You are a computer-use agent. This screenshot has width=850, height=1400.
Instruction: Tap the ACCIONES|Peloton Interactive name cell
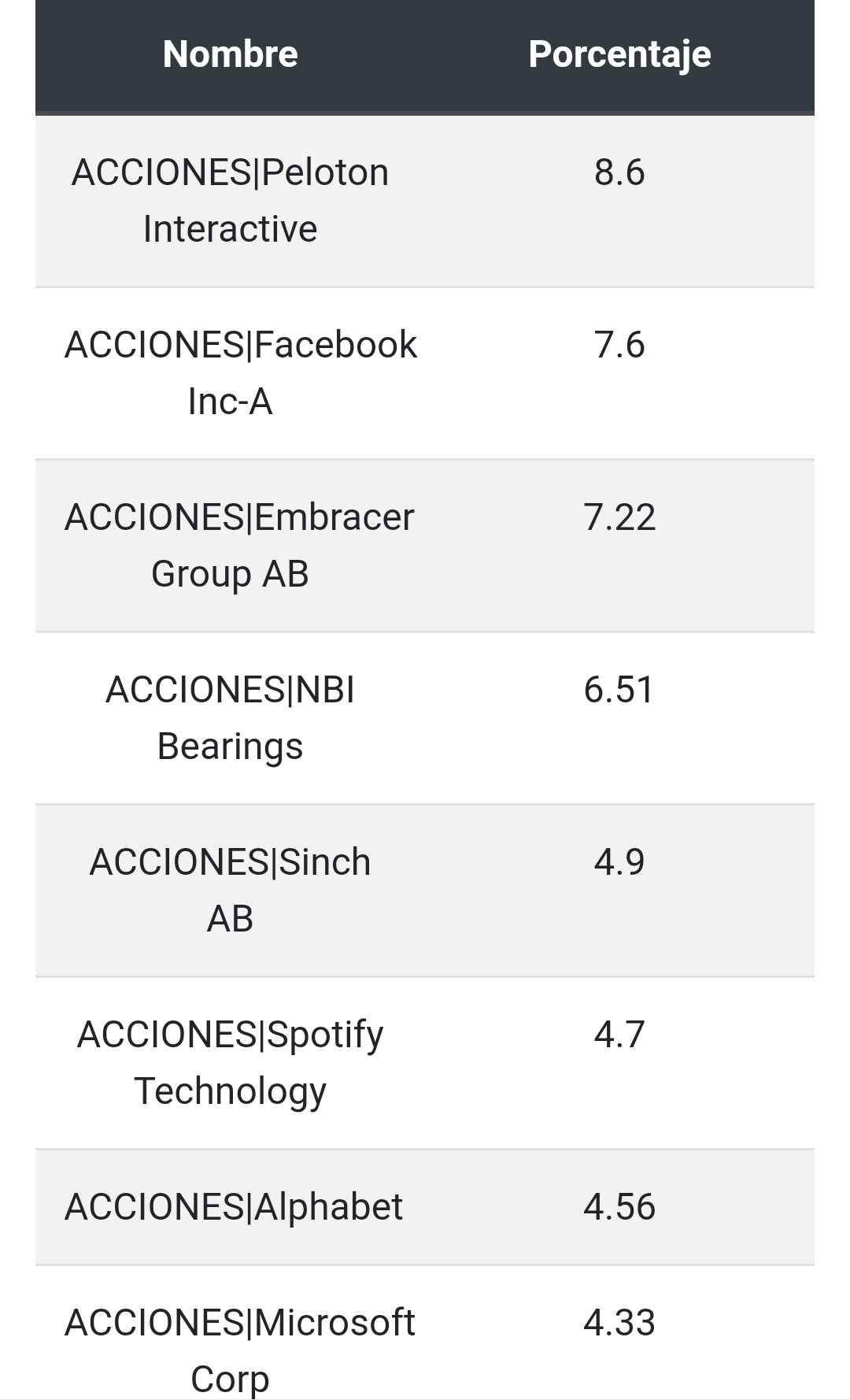click(x=230, y=201)
